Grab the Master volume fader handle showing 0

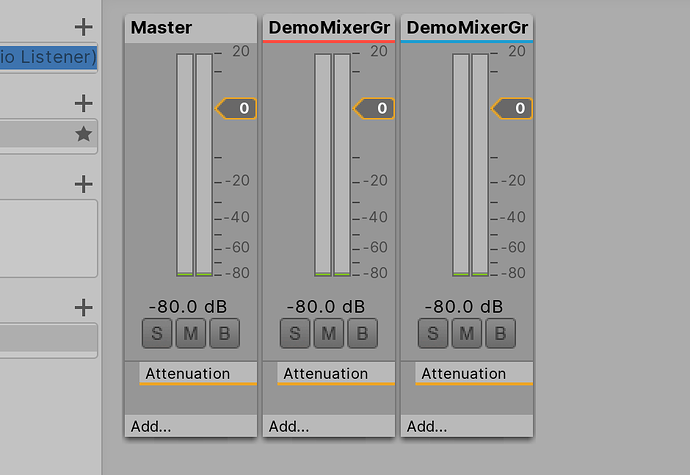[x=236, y=108]
